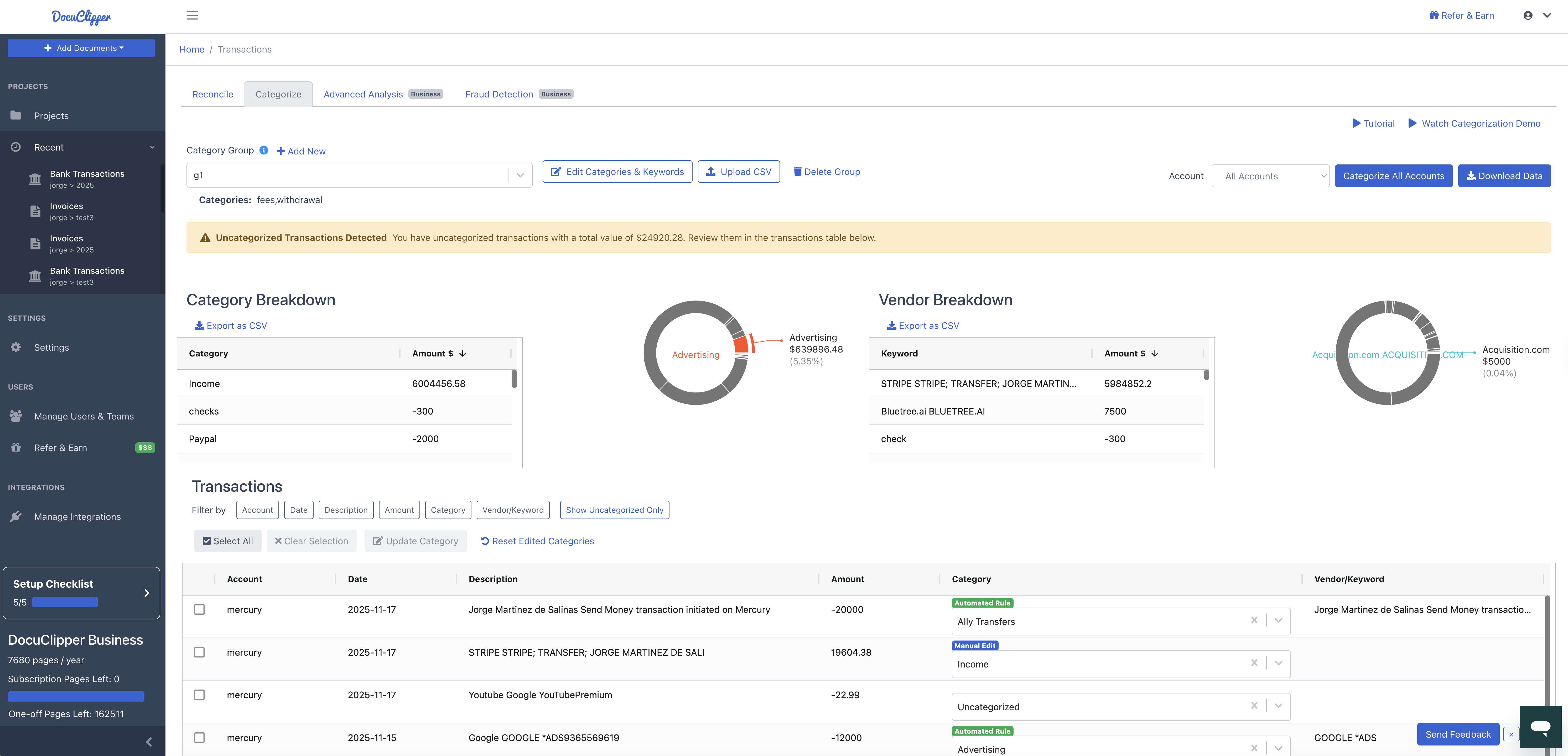1568x756 pixels.
Task: Select the Categorize tab
Action: click(278, 94)
